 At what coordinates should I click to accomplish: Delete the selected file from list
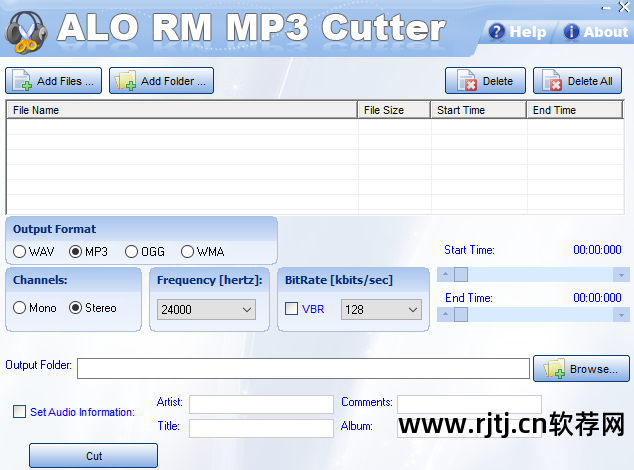coord(485,81)
